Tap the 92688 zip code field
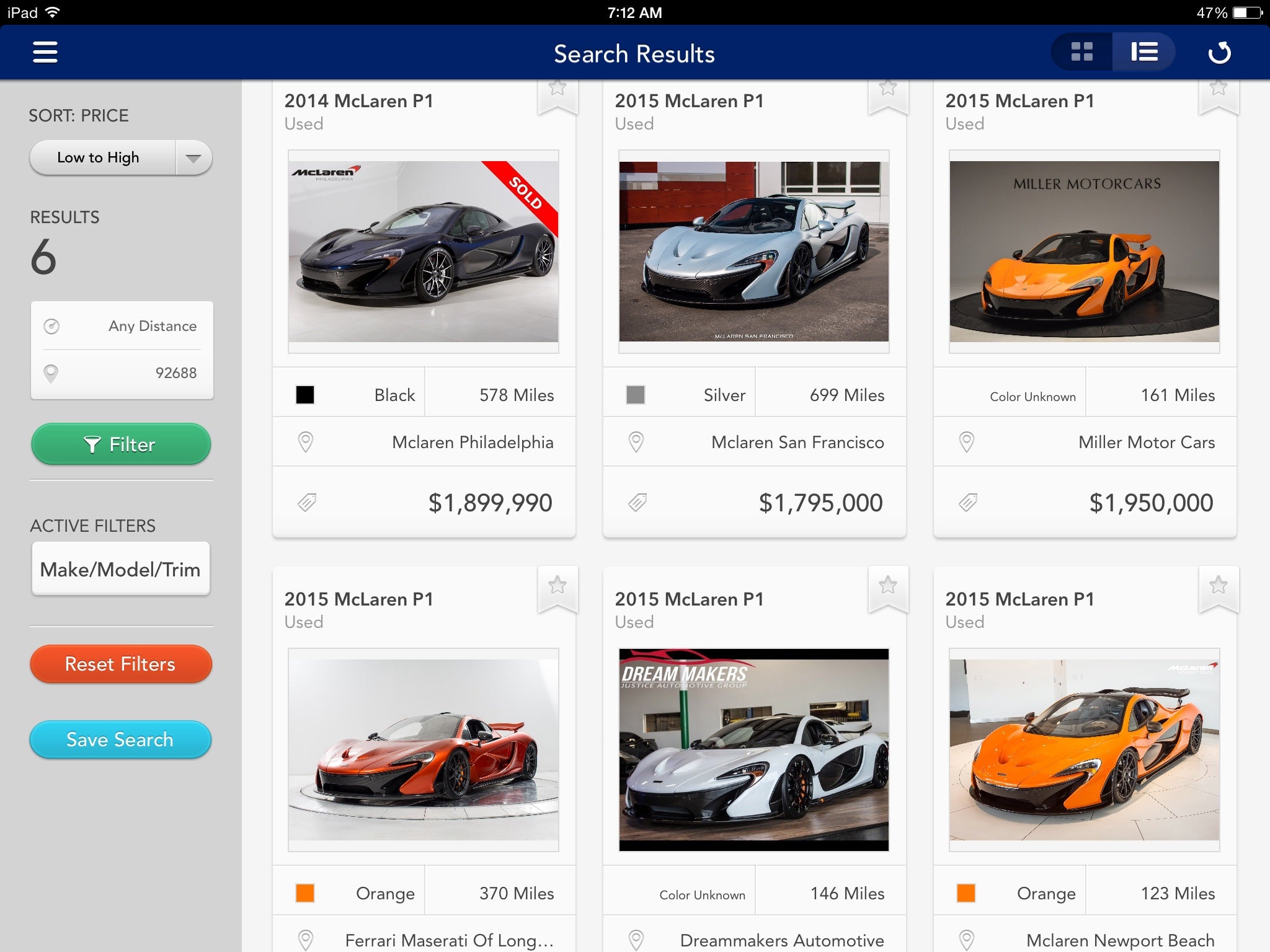 (x=122, y=373)
